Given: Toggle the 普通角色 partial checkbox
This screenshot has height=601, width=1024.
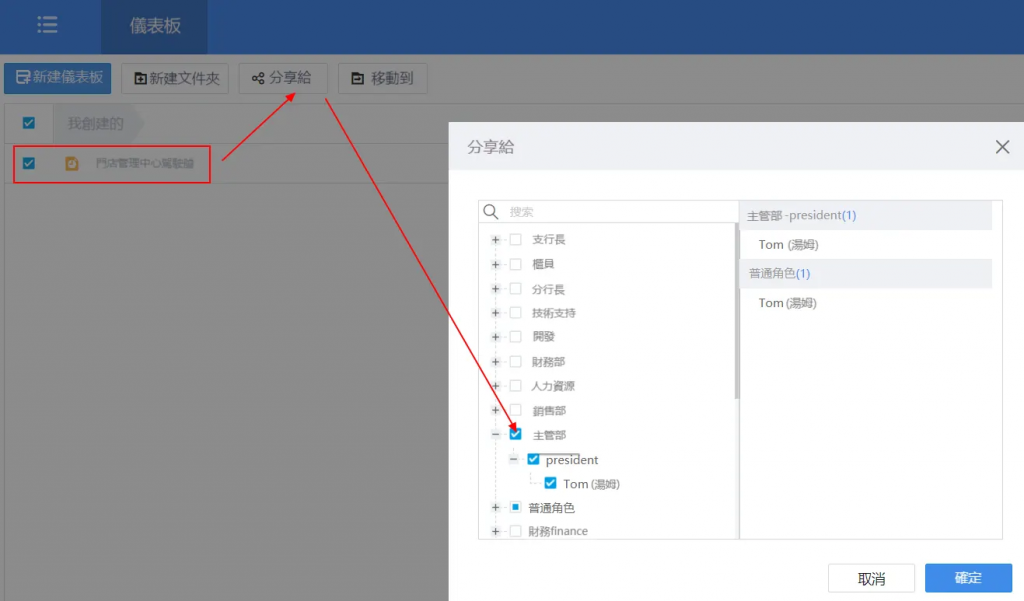Looking at the screenshot, I should (x=515, y=508).
